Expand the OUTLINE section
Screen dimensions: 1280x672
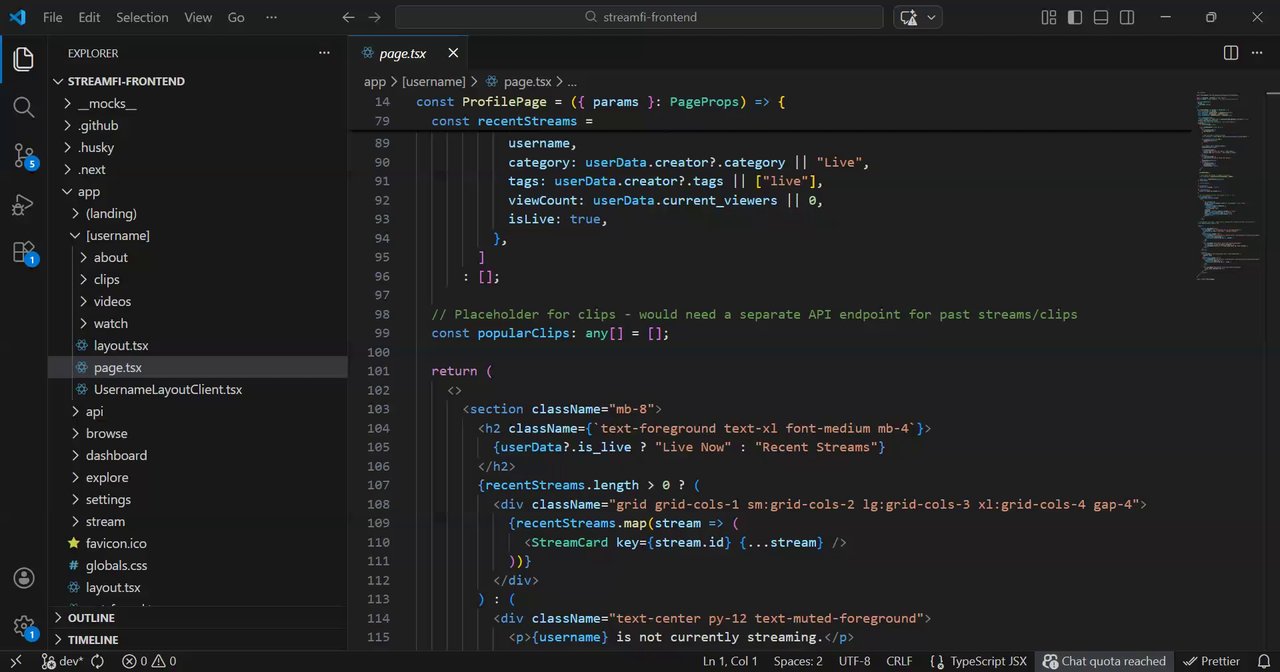pos(91,618)
